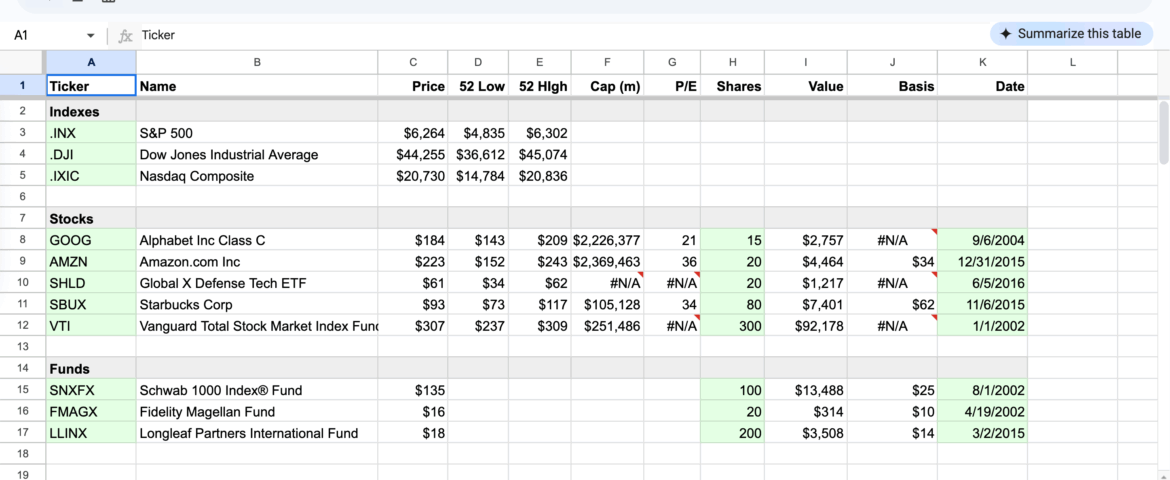Click the vertical scrollbar thumb

[x=1163, y=133]
